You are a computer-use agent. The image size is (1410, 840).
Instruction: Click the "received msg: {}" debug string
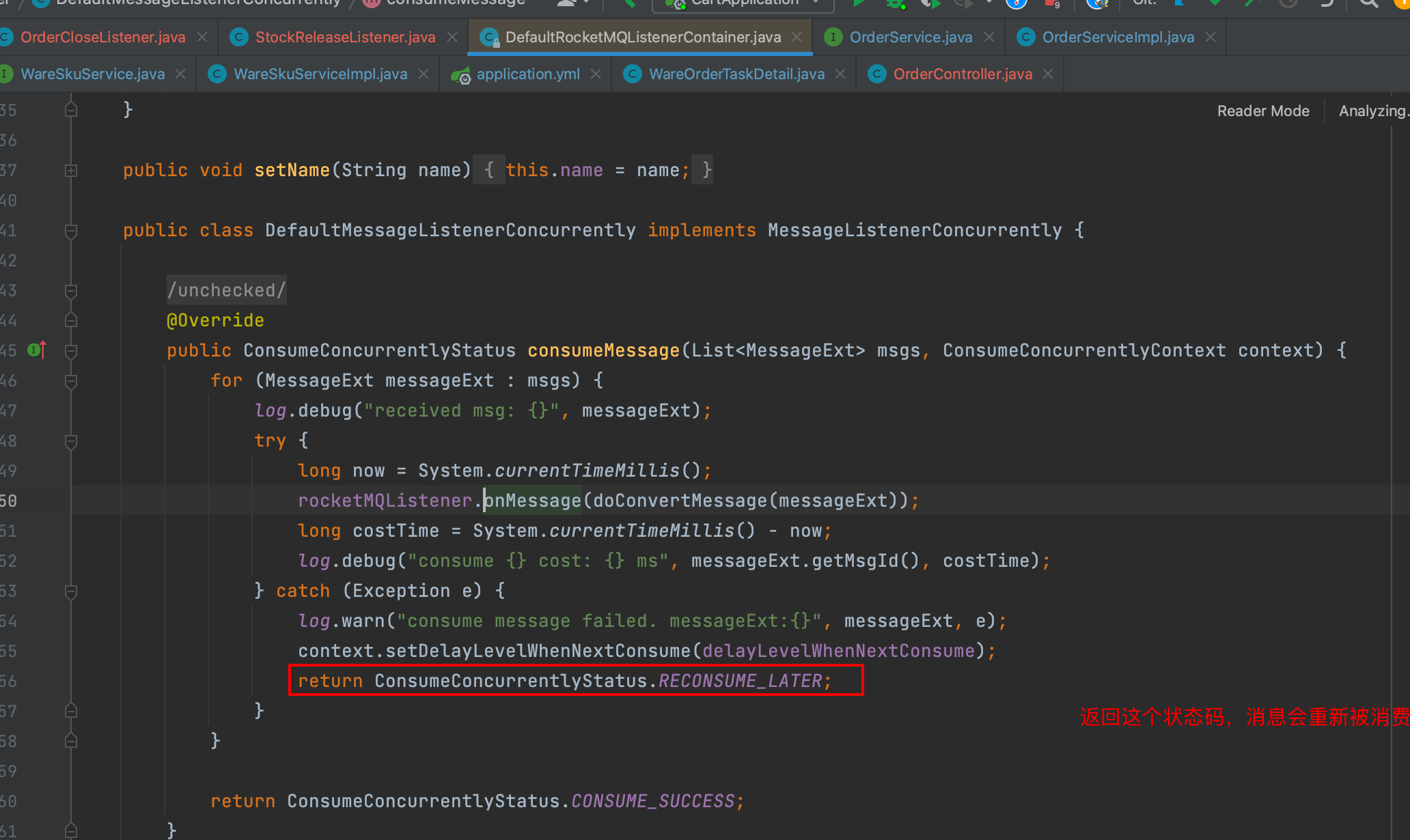[462, 410]
